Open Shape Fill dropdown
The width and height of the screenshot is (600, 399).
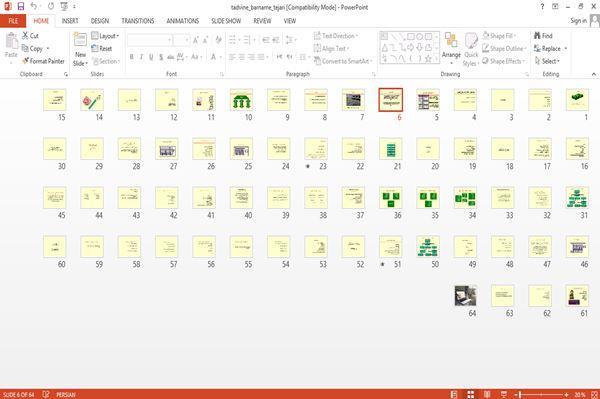pyautogui.click(x=499, y=36)
